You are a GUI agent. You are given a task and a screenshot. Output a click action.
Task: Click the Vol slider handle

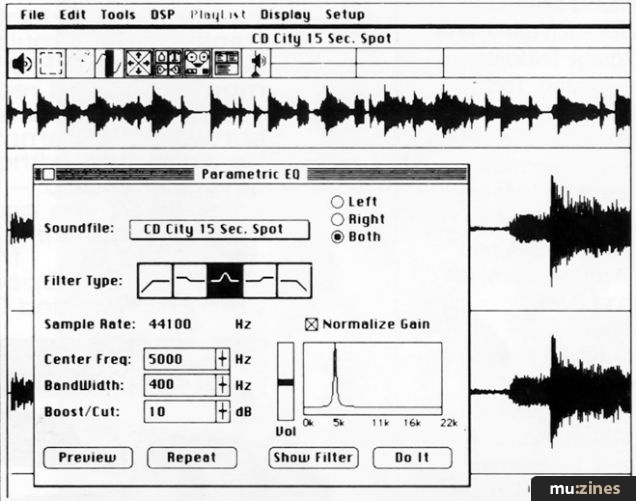pyautogui.click(x=286, y=382)
